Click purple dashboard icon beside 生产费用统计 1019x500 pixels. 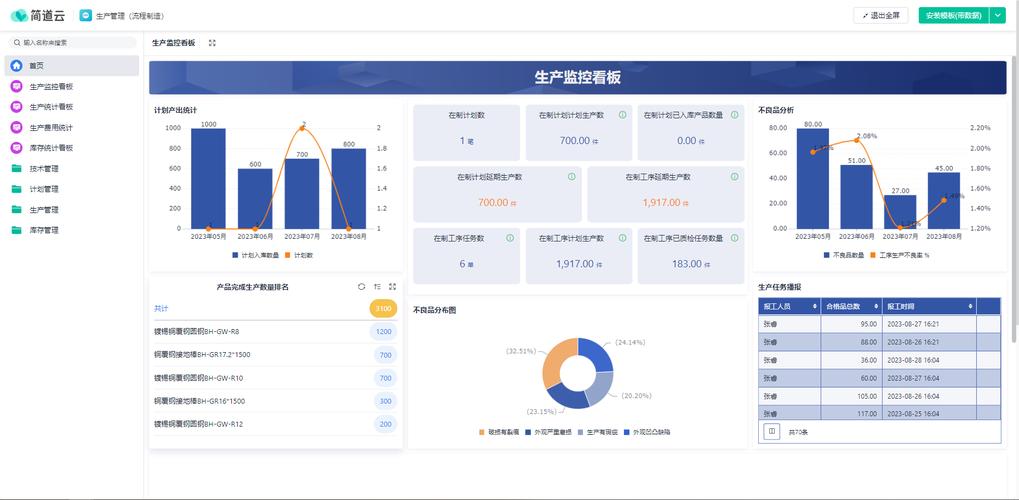(16, 127)
